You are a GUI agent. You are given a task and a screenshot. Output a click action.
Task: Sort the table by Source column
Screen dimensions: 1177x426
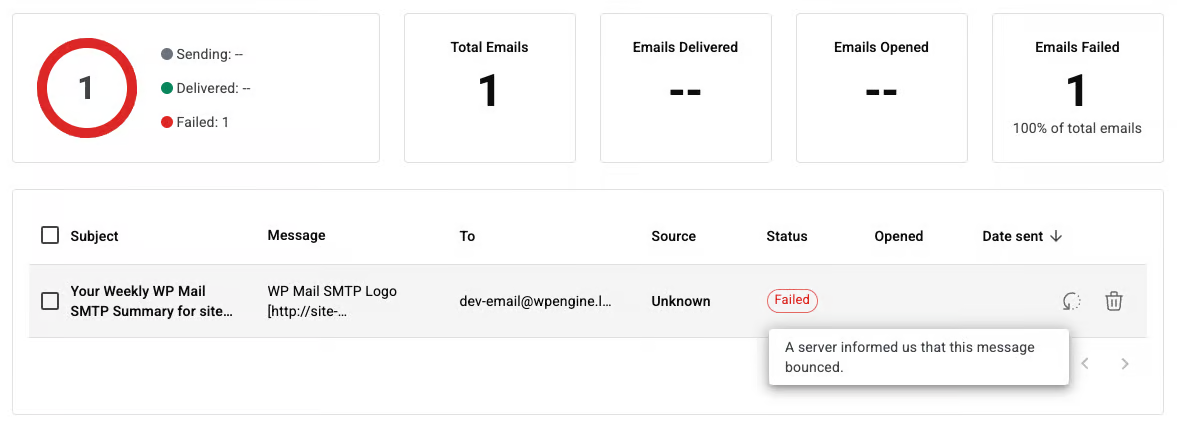(673, 237)
